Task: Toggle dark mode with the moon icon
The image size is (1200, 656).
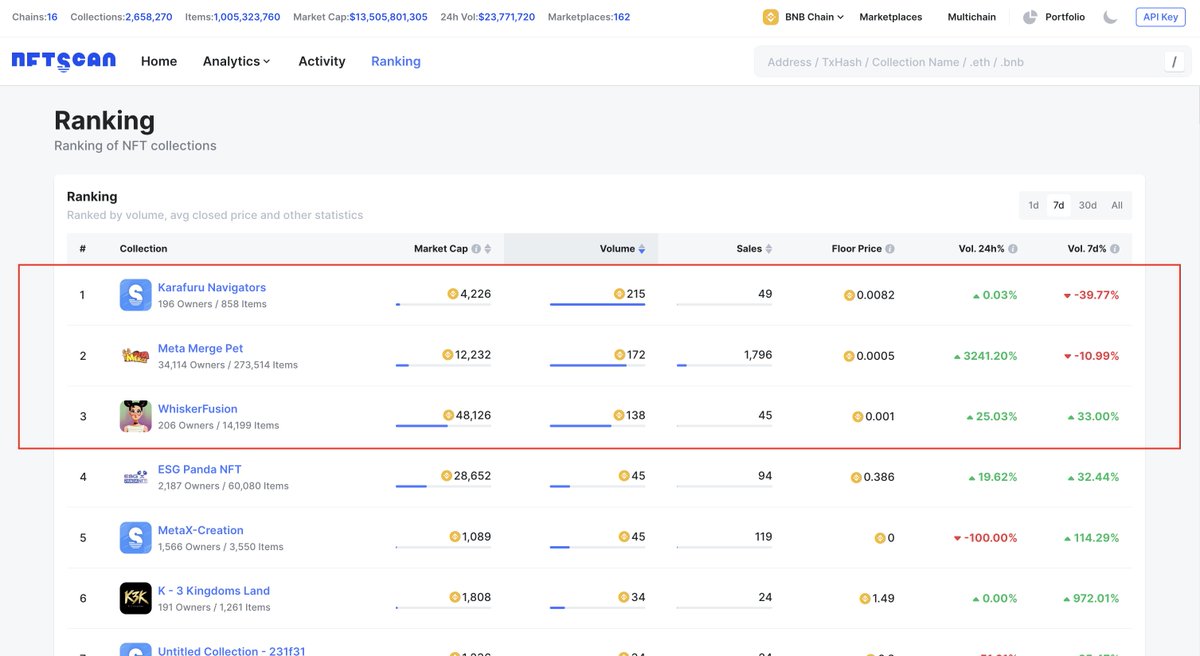Action: 1109,16
